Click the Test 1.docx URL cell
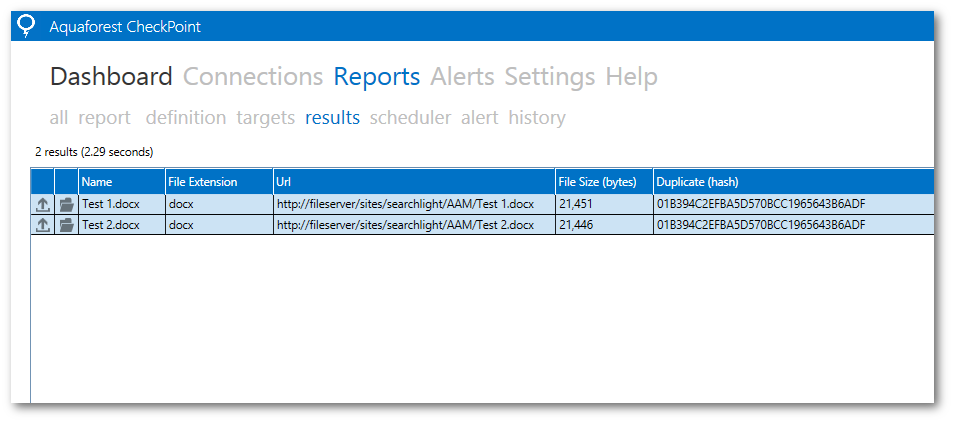 point(405,204)
